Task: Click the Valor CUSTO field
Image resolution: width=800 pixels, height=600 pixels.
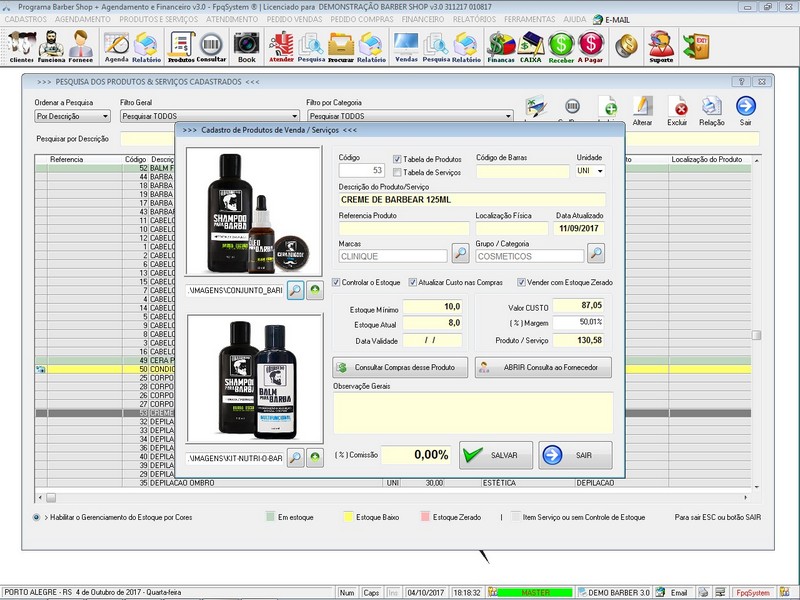Action: click(x=579, y=305)
